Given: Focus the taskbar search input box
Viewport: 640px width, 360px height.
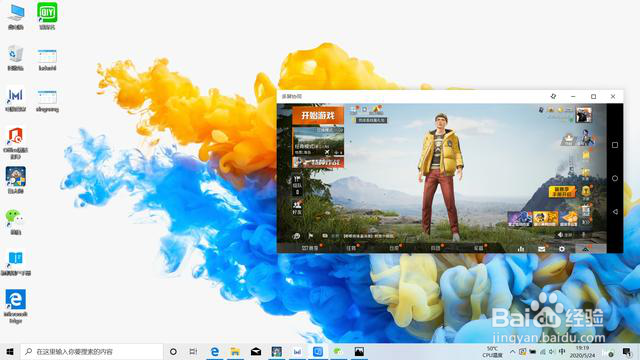Looking at the screenshot, I should [x=91, y=351].
